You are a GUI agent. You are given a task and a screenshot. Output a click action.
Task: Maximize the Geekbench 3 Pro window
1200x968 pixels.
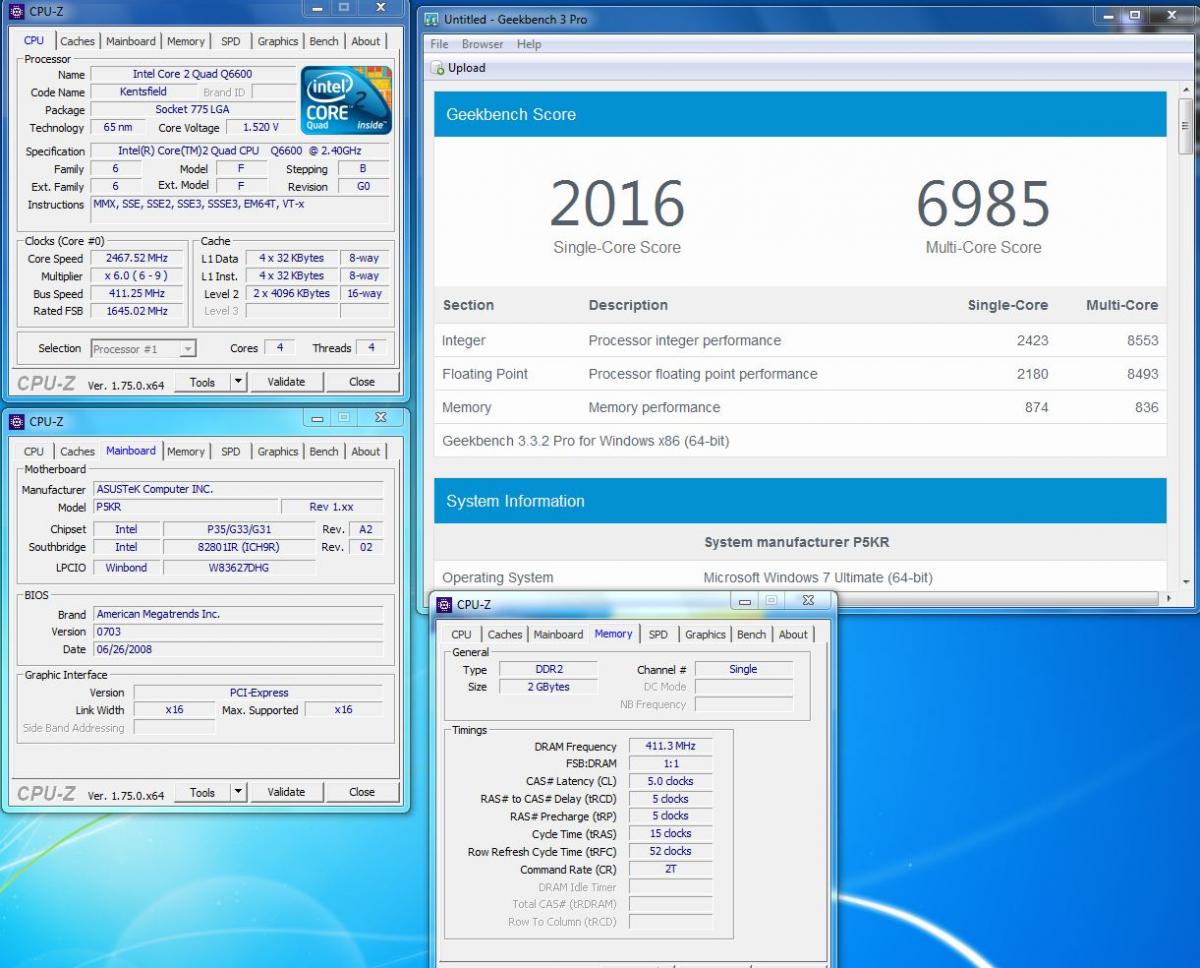pyautogui.click(x=1135, y=16)
